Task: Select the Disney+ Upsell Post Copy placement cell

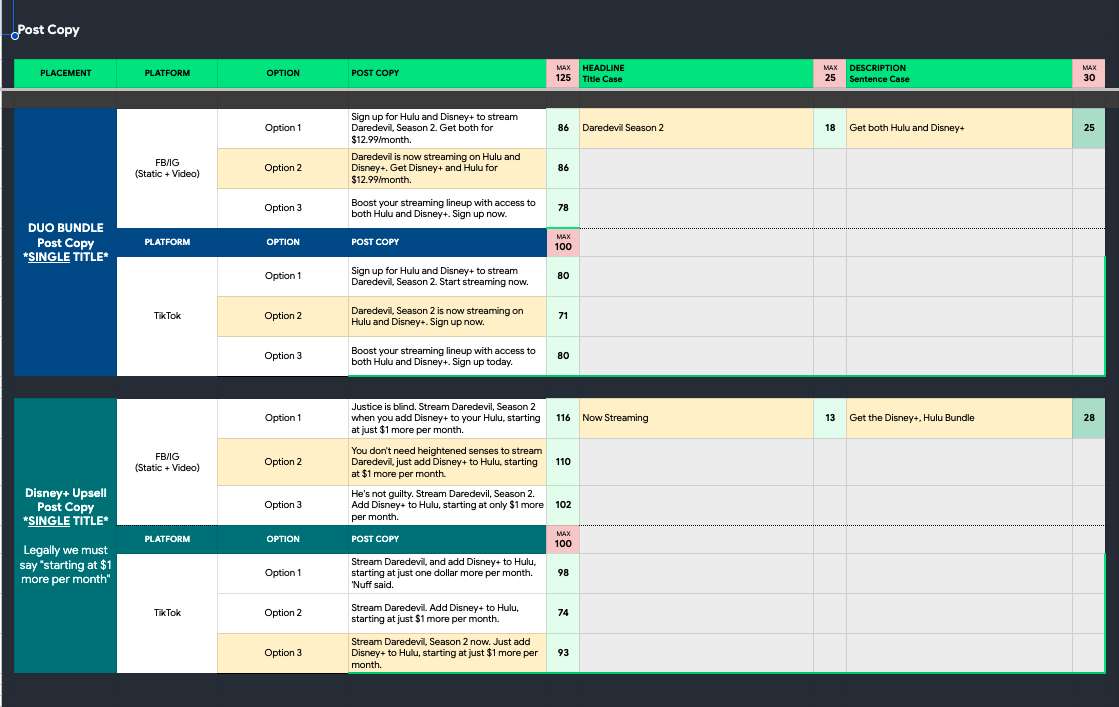Action: [66, 535]
